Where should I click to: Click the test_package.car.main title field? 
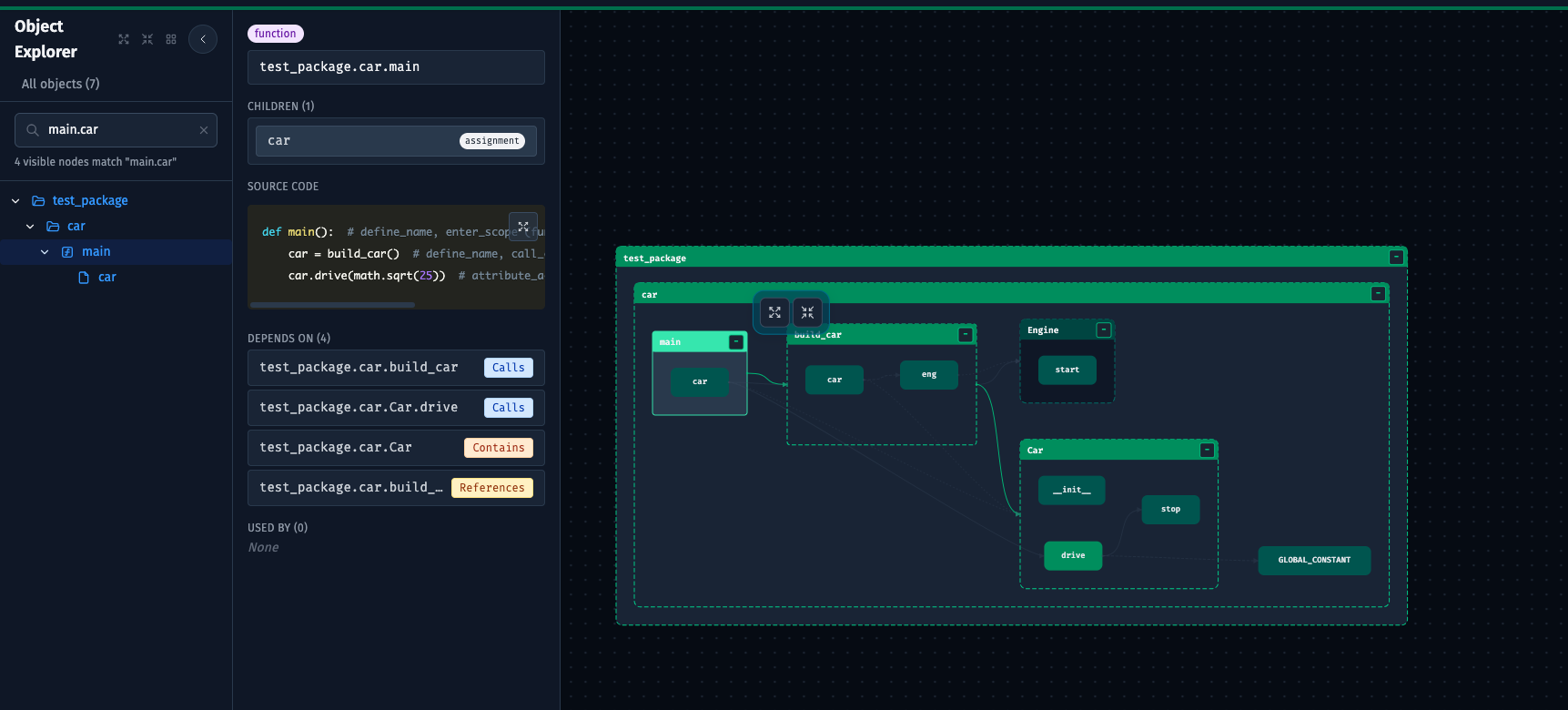click(396, 67)
